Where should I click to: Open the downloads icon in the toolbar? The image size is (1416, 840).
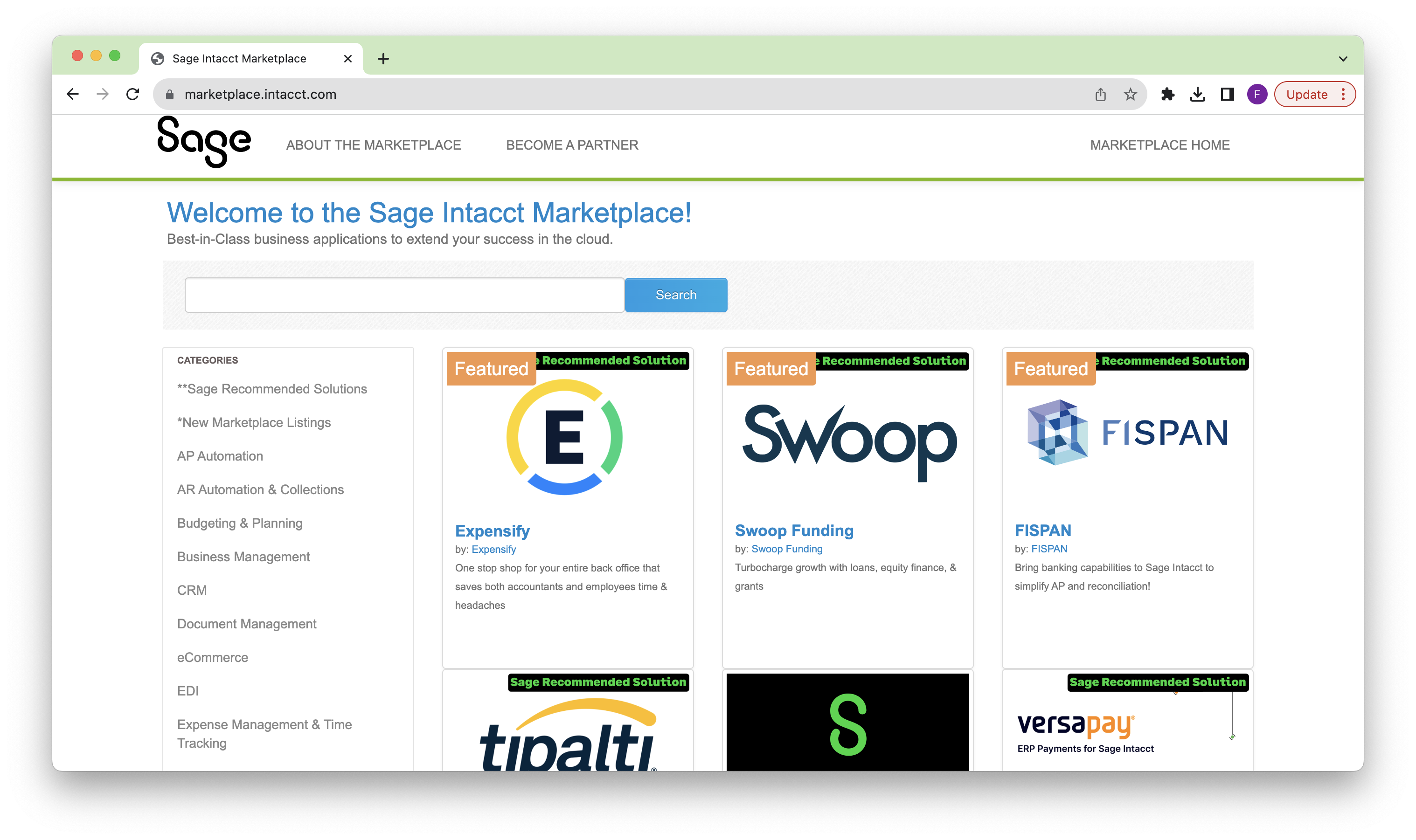pyautogui.click(x=1198, y=94)
